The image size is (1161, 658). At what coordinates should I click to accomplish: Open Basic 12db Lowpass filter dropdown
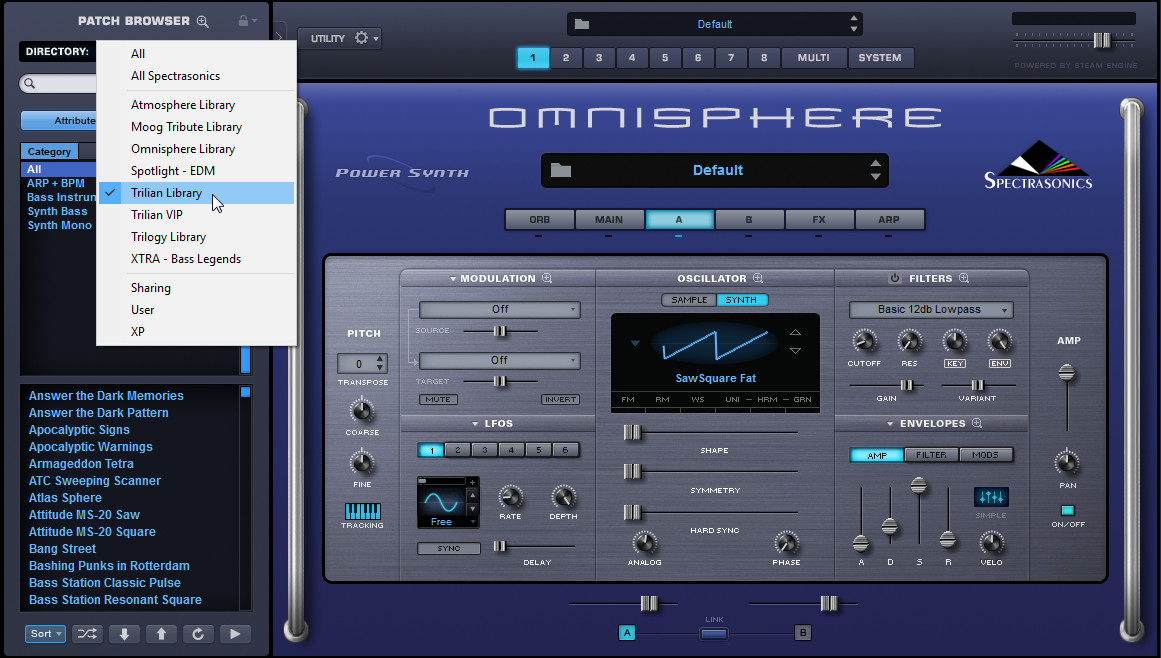pyautogui.click(x=931, y=309)
